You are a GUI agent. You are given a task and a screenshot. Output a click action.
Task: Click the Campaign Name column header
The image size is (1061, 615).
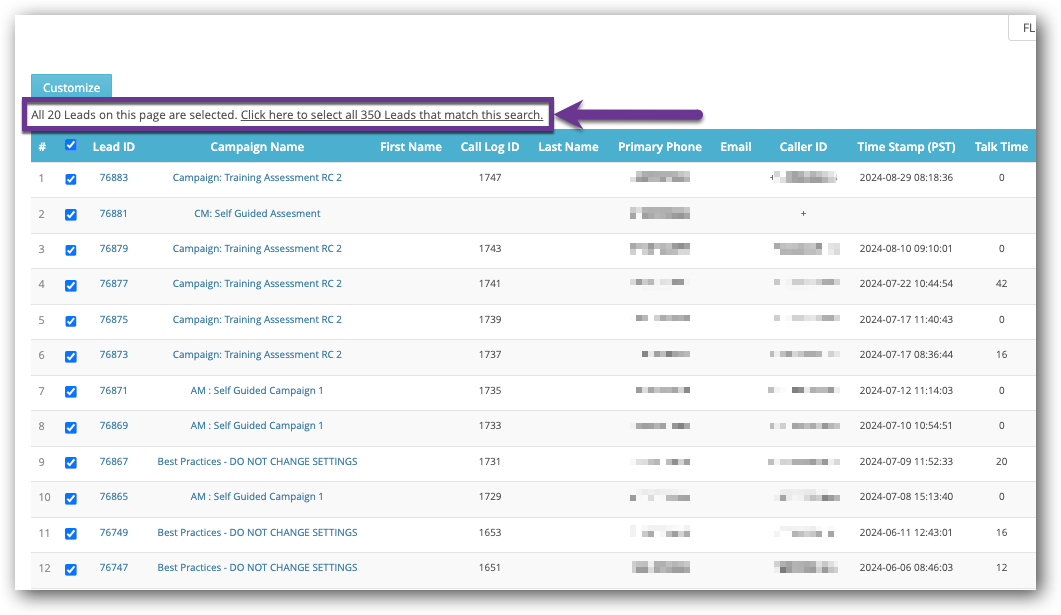click(256, 146)
